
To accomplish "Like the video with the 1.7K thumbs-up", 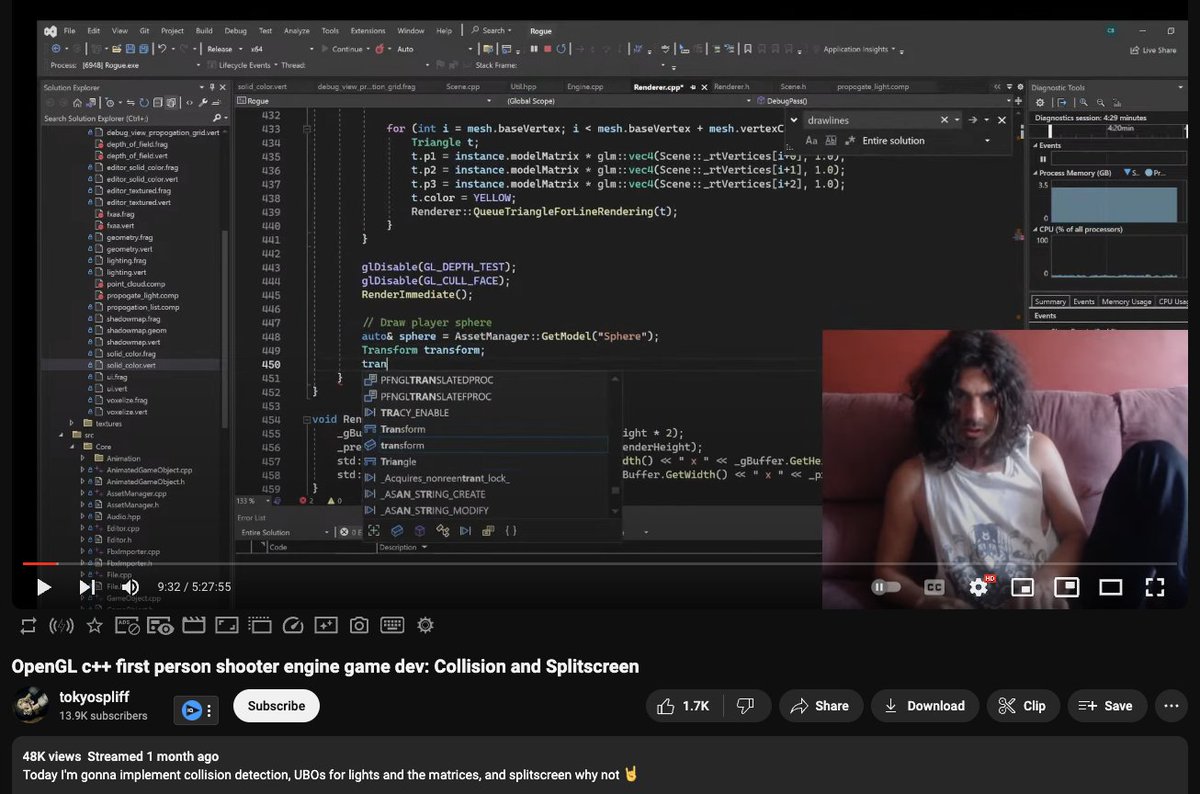I will click(683, 706).
